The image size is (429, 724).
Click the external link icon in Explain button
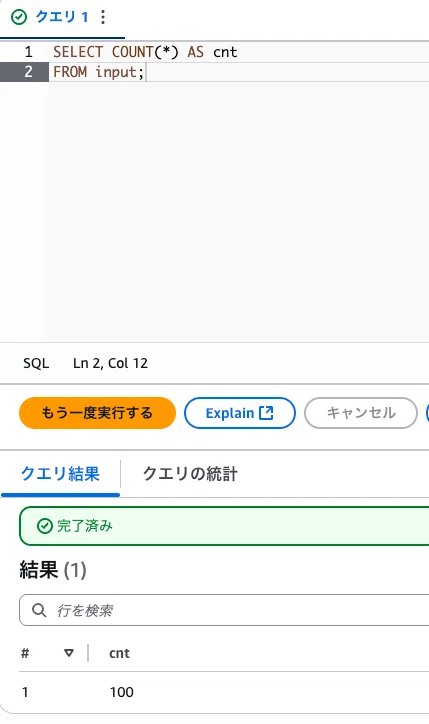point(266,412)
